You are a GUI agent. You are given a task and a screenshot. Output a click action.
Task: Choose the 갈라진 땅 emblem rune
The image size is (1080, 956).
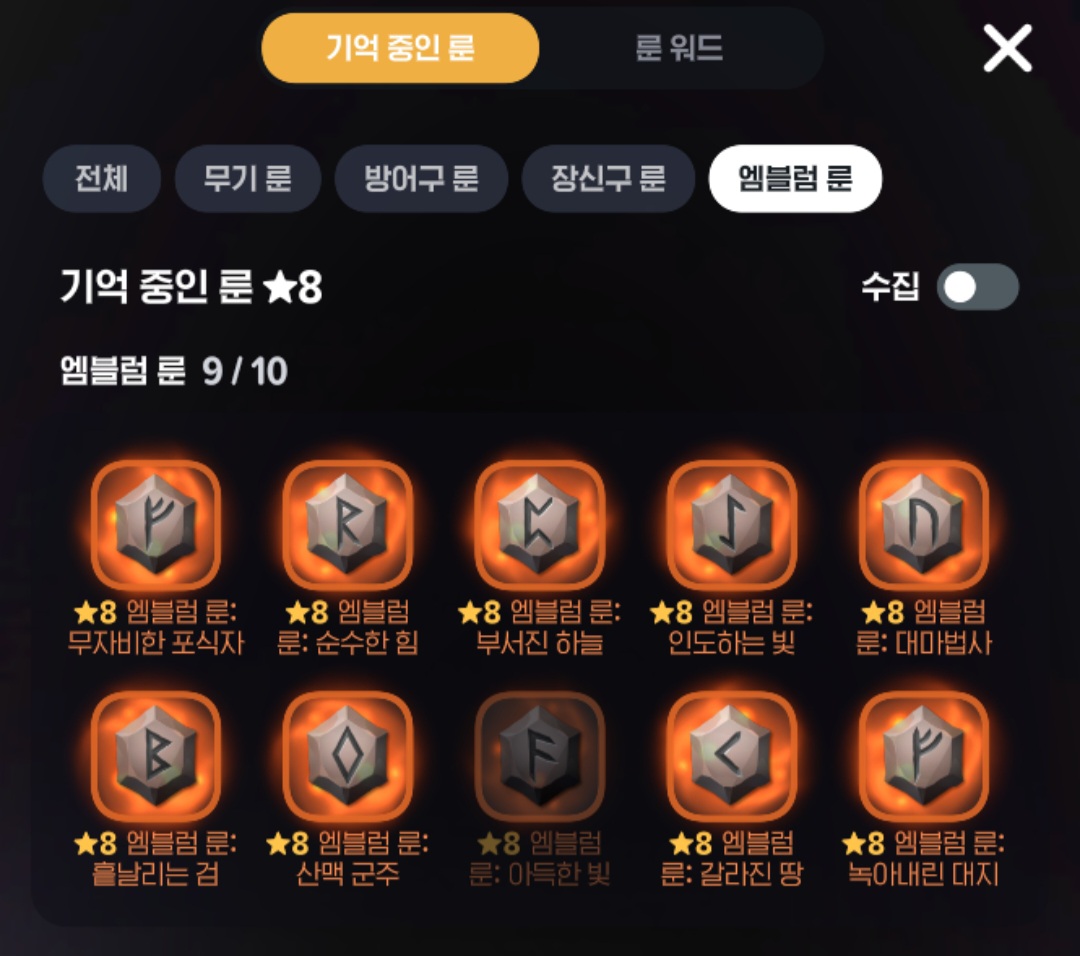coord(731,756)
